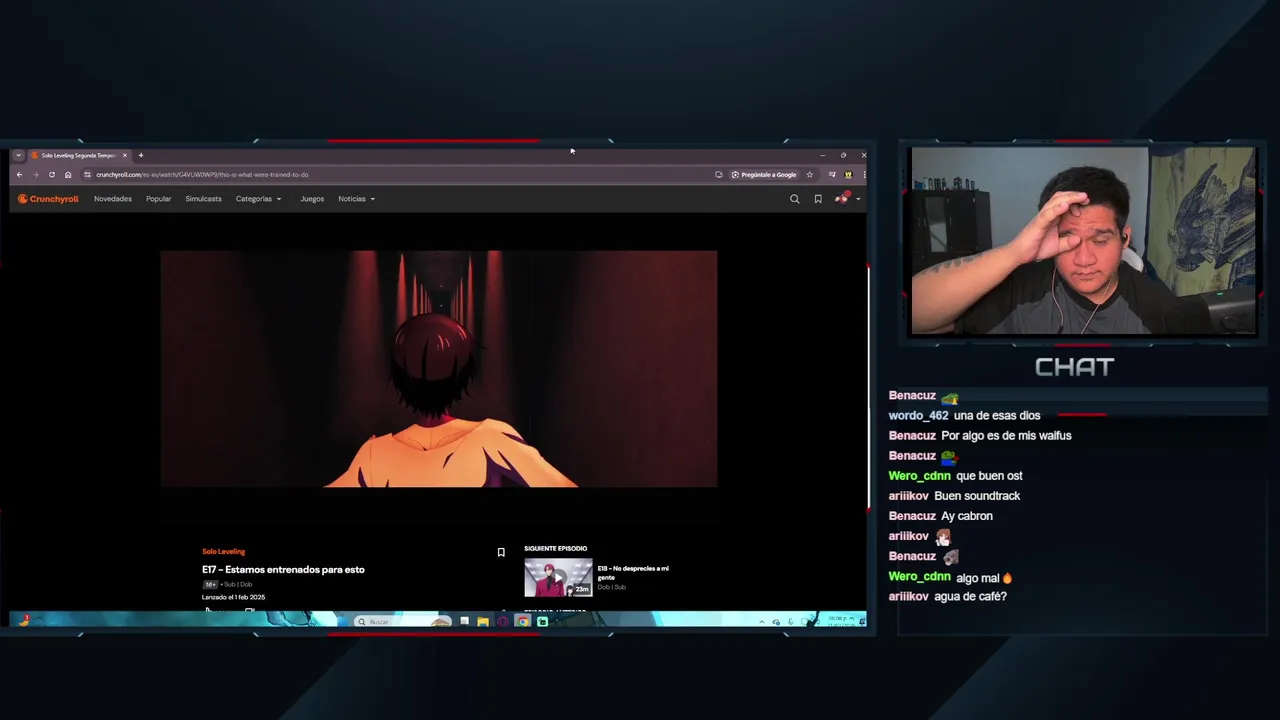Expand the Noticias dropdown

point(356,199)
